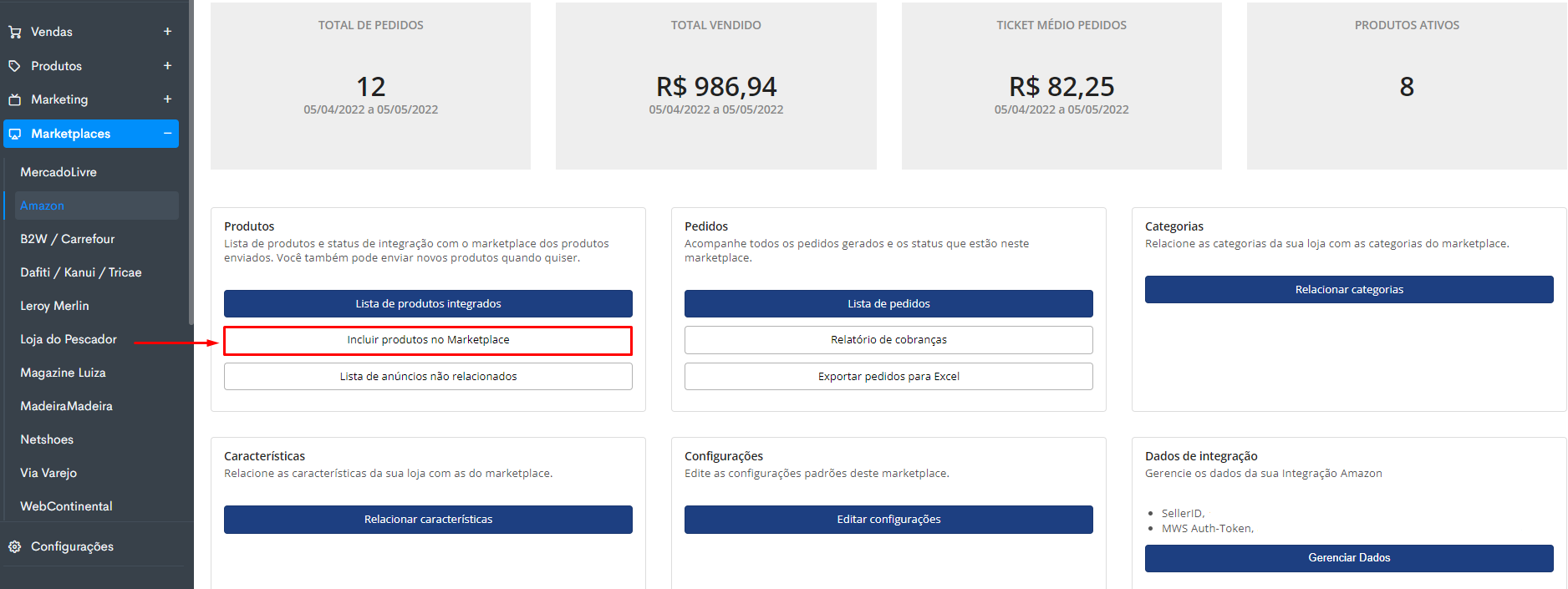Click the Configurações gear icon
1568x589 pixels.
click(15, 546)
